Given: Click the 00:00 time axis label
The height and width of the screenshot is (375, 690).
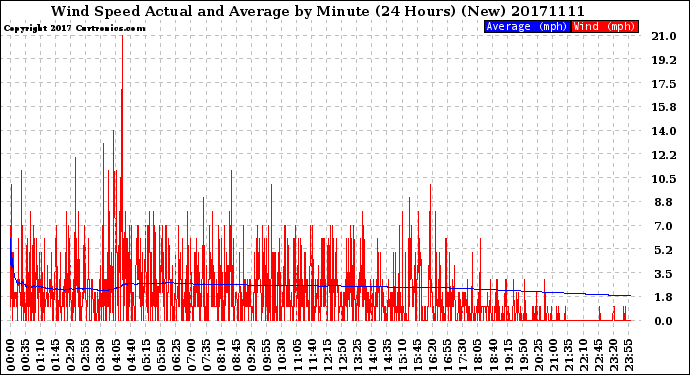Looking at the screenshot, I should [11, 355].
